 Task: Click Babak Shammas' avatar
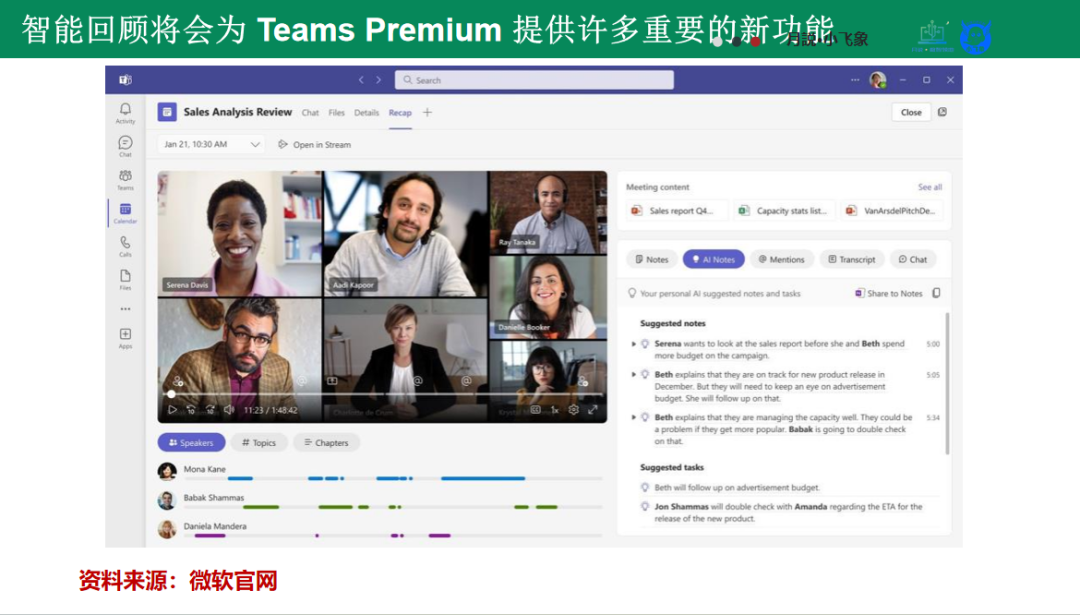[x=167, y=500]
